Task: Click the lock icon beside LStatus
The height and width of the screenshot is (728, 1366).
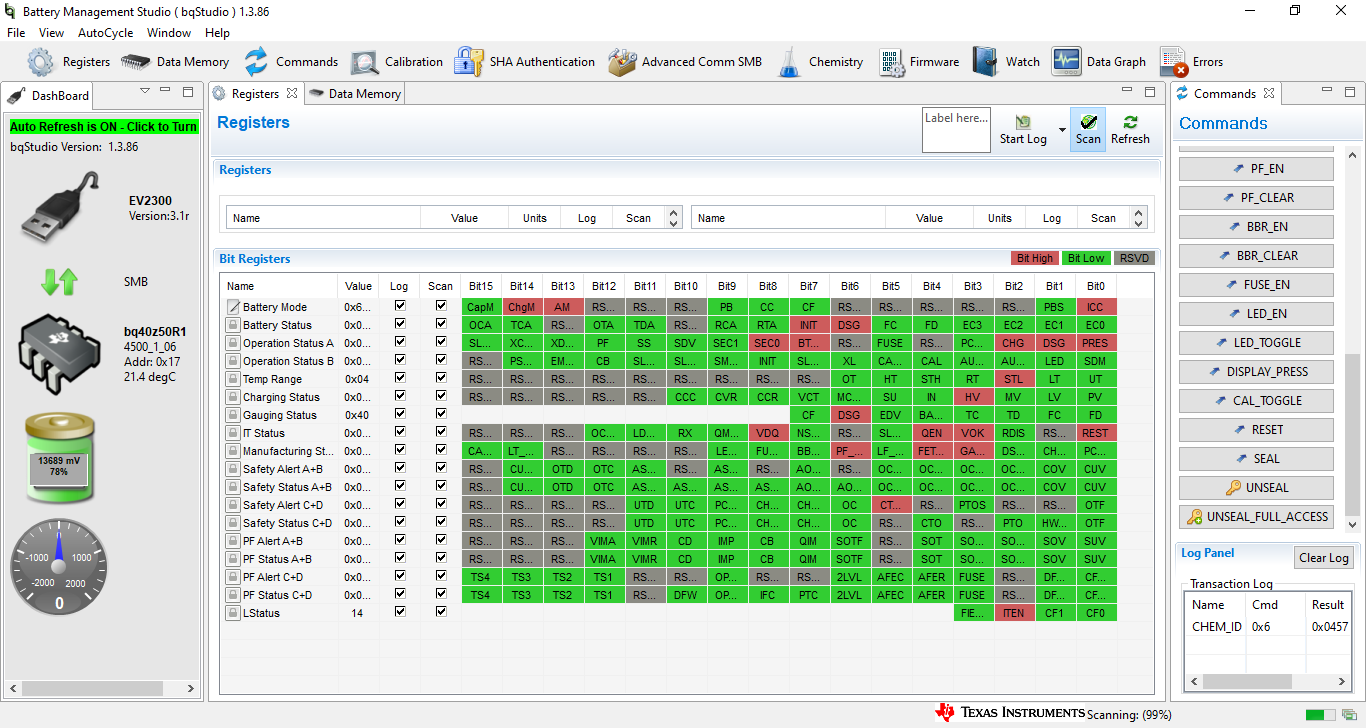Action: point(233,613)
